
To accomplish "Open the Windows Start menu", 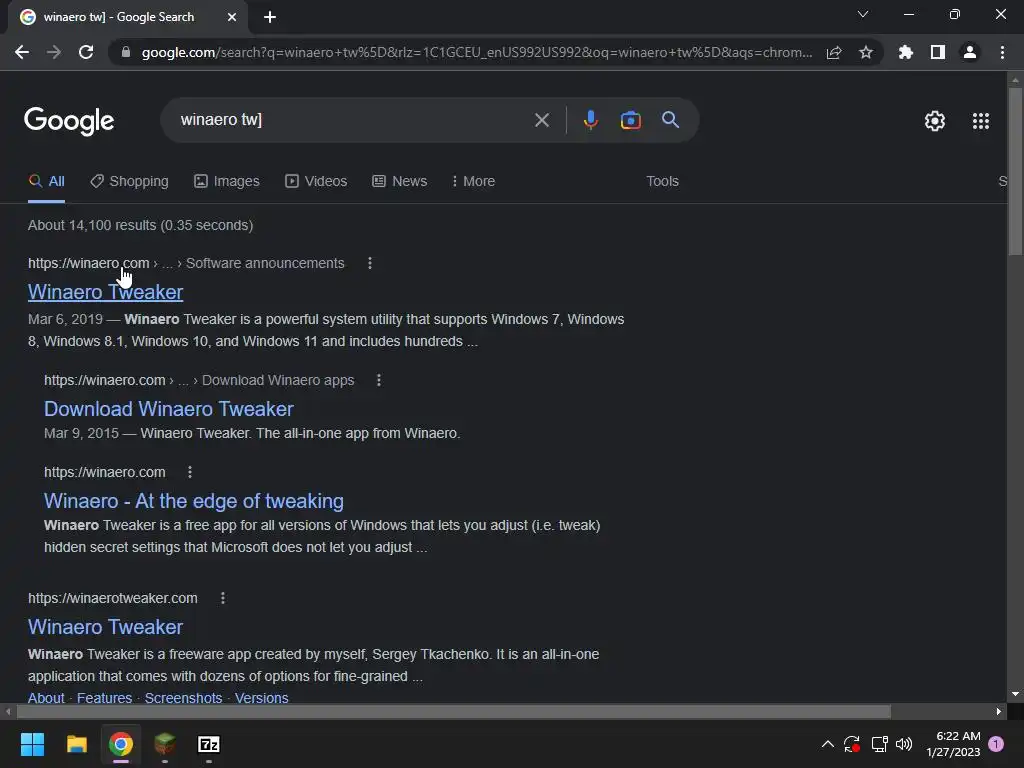I will pyautogui.click(x=32, y=744).
